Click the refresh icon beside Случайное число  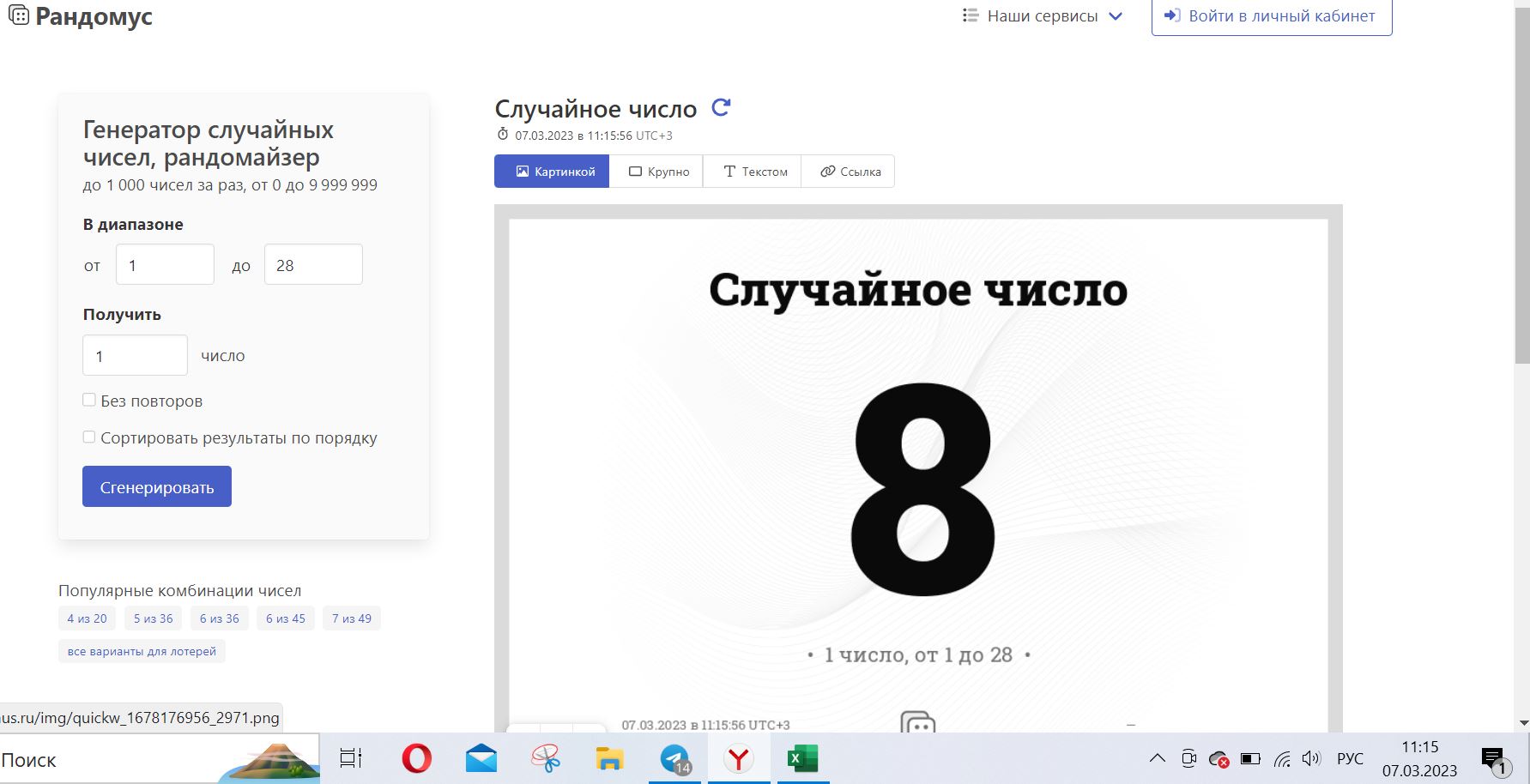coord(721,108)
